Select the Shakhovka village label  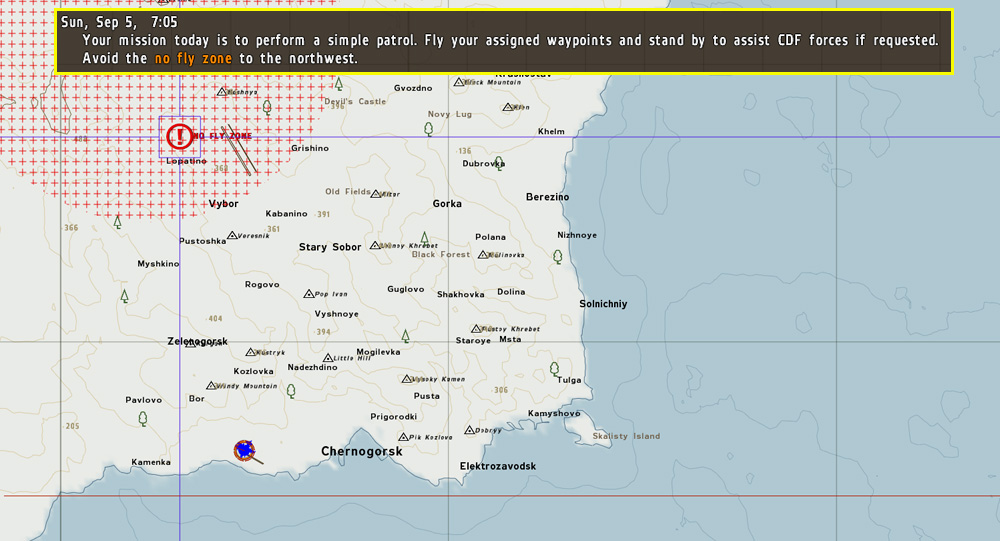(x=460, y=294)
